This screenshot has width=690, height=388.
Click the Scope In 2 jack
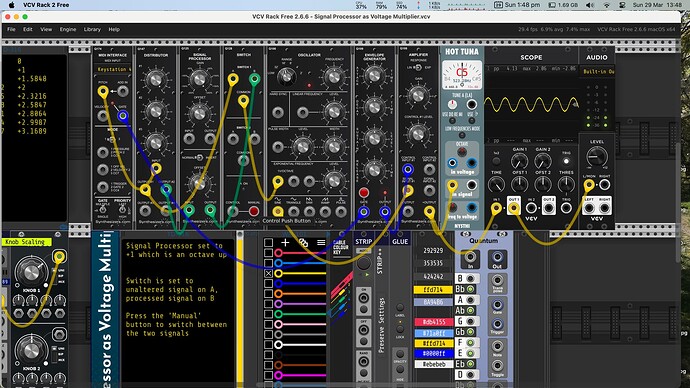[x=531, y=208]
